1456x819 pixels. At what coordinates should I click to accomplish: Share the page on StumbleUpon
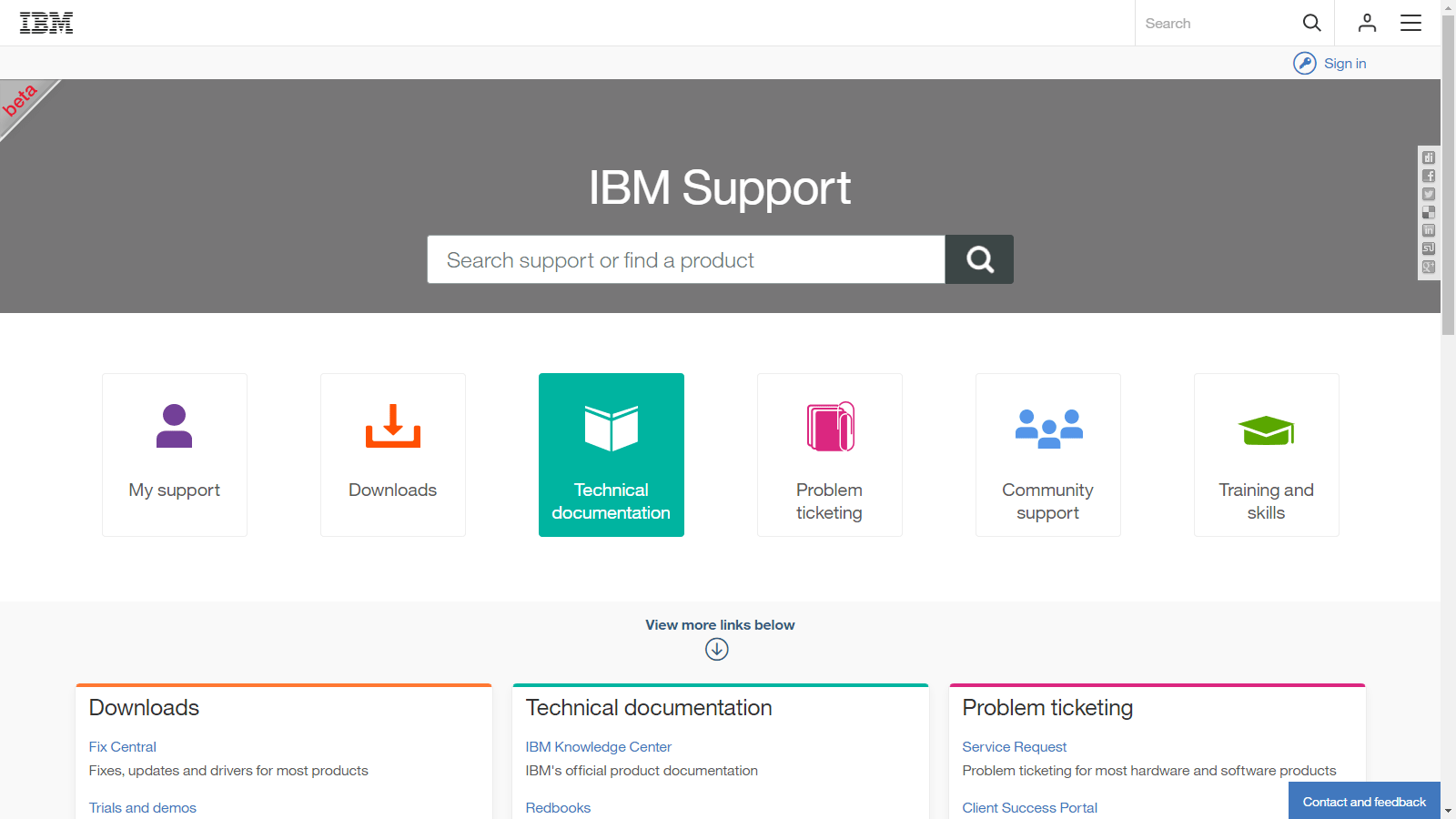[x=1429, y=248]
